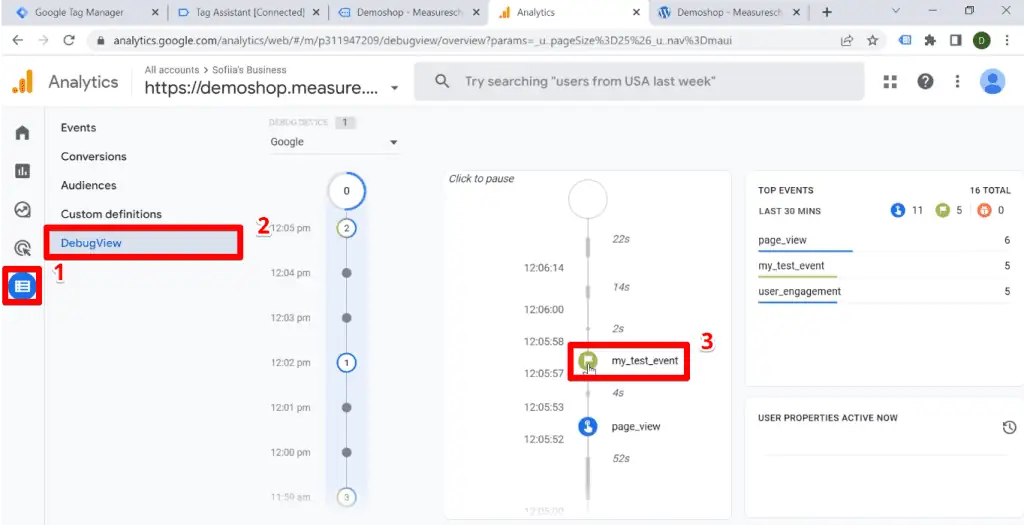Click page_view in the Top Events list
Viewport: 1024px width, 525px height.
[783, 240]
